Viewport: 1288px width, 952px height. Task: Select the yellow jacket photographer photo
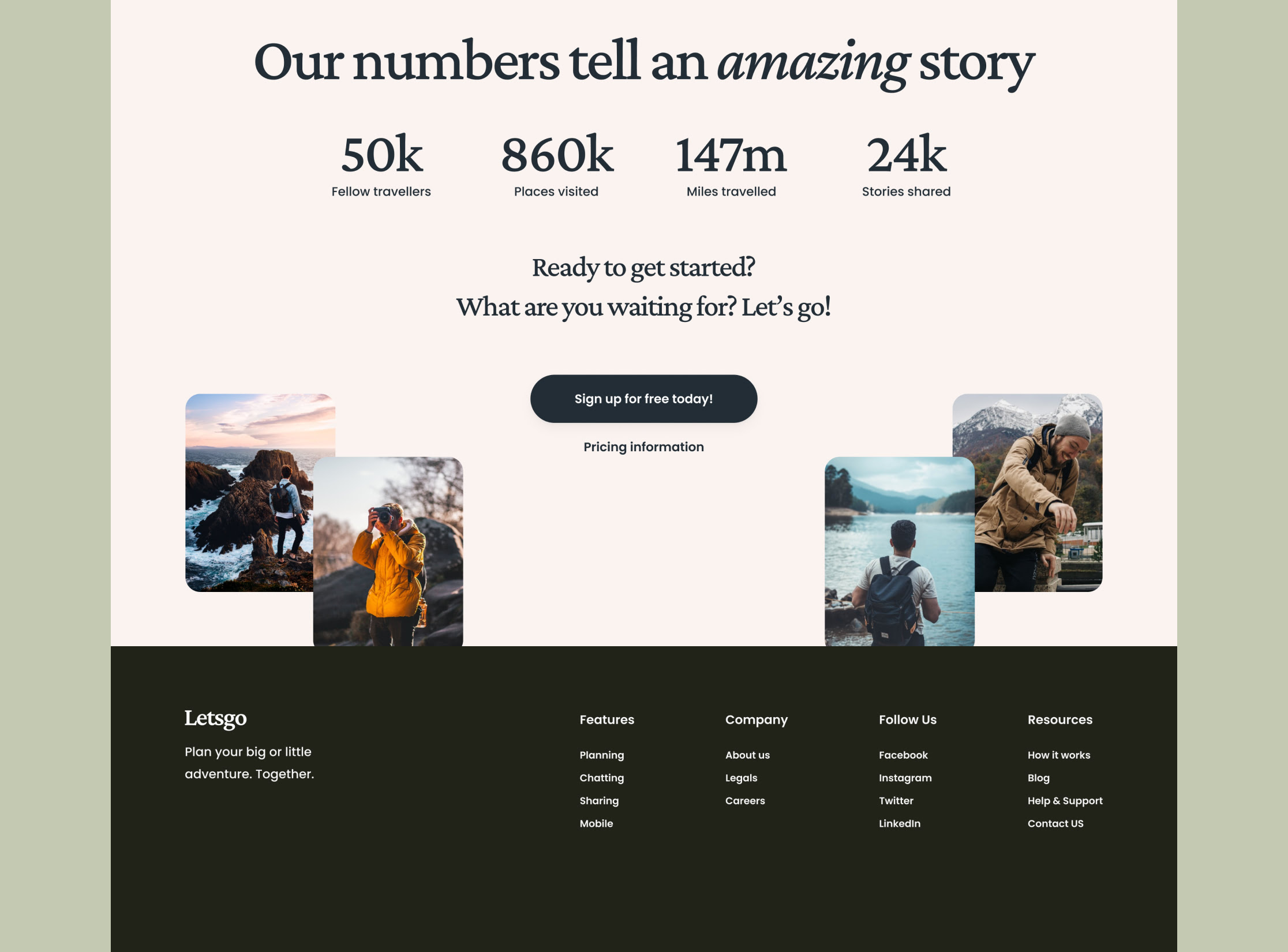click(388, 552)
